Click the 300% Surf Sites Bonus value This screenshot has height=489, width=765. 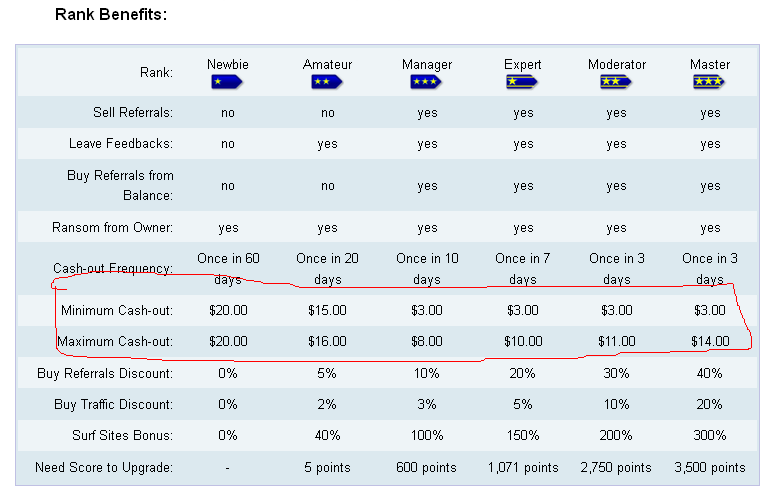click(710, 436)
